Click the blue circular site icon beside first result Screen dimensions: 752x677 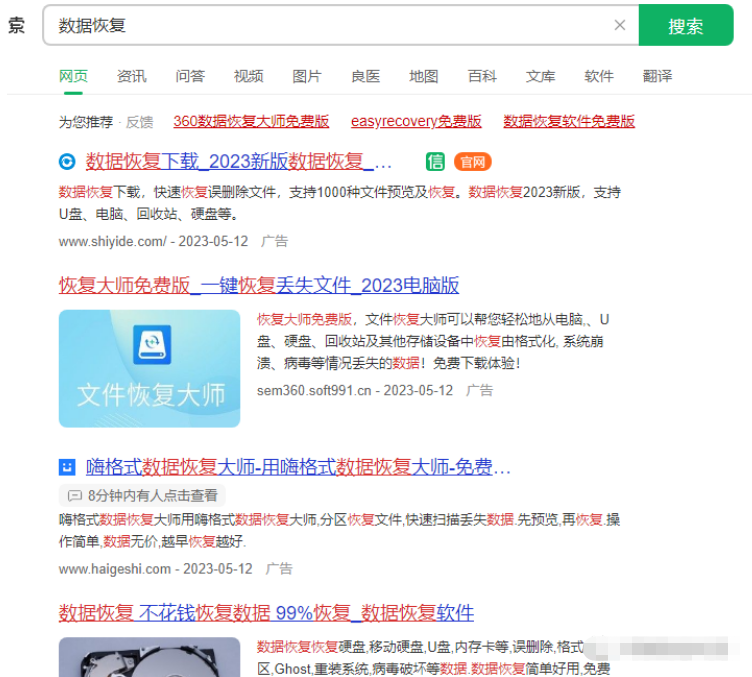pos(67,162)
